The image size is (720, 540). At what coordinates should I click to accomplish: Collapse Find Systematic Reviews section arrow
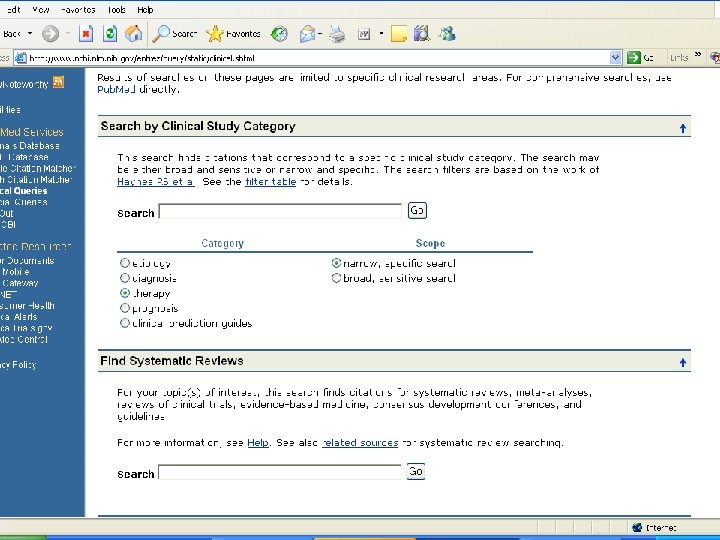click(683, 363)
